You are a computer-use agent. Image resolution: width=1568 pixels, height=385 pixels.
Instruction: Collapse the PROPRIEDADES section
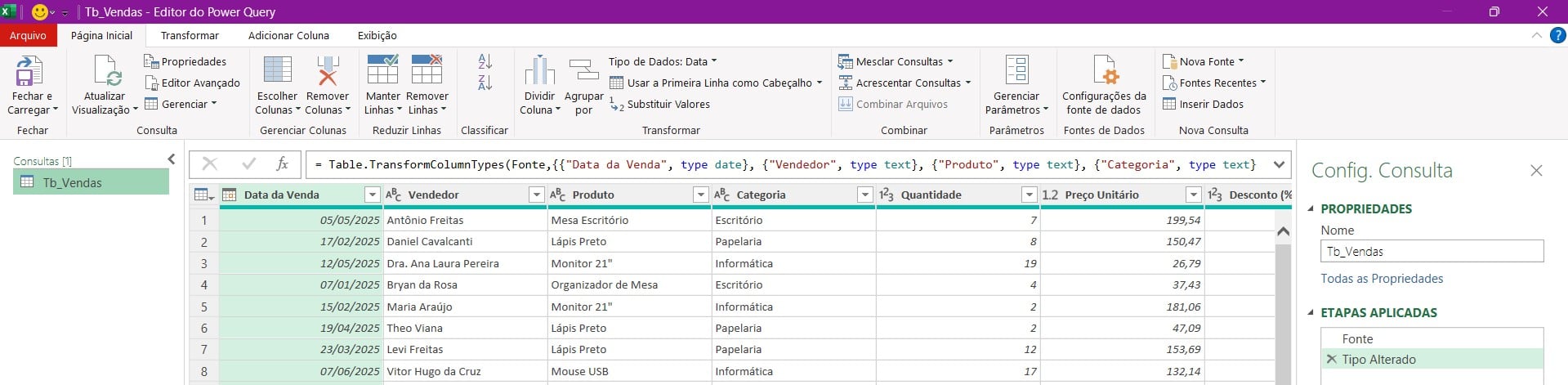[x=1311, y=208]
